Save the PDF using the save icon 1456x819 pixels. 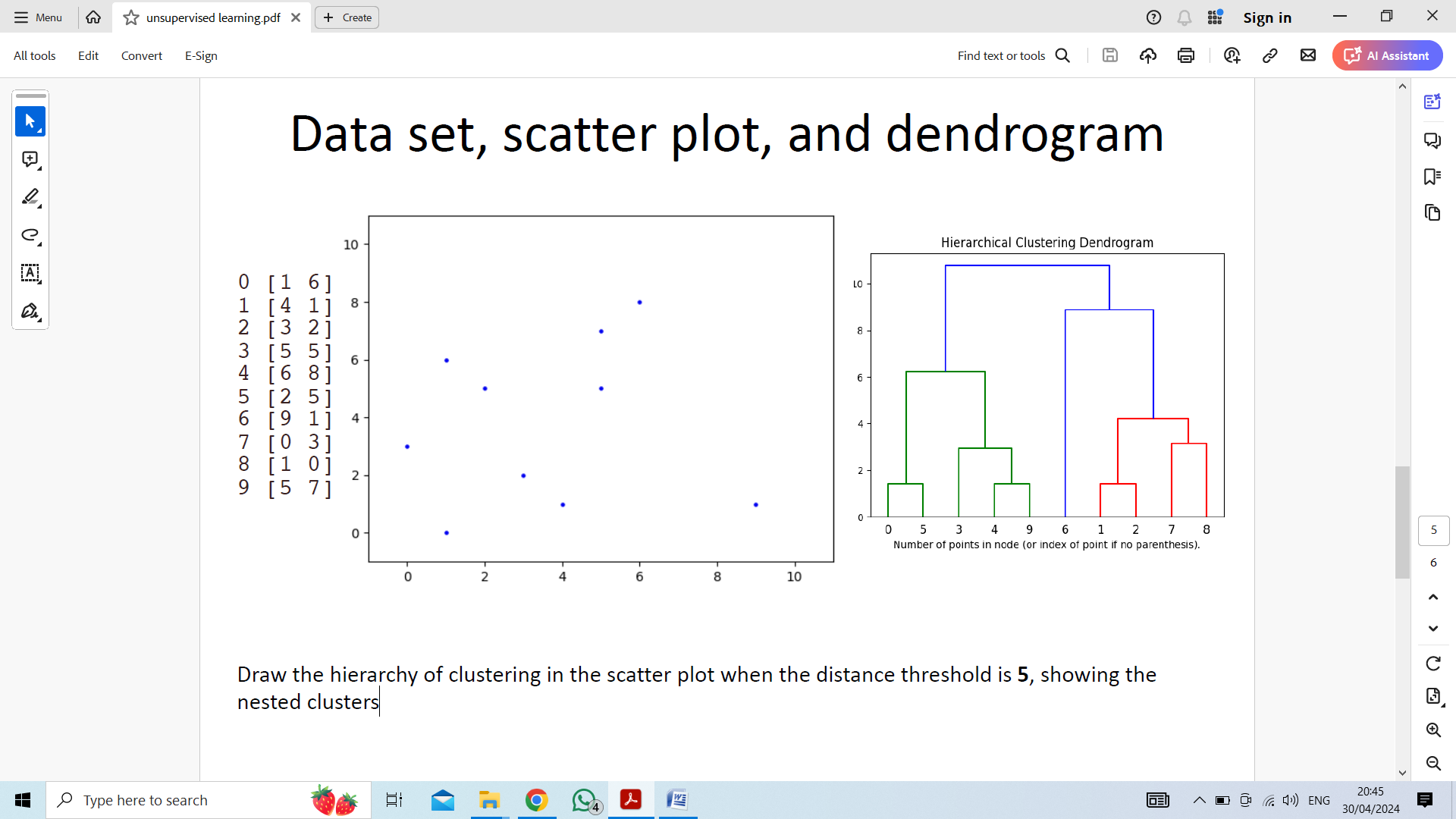pos(1109,55)
